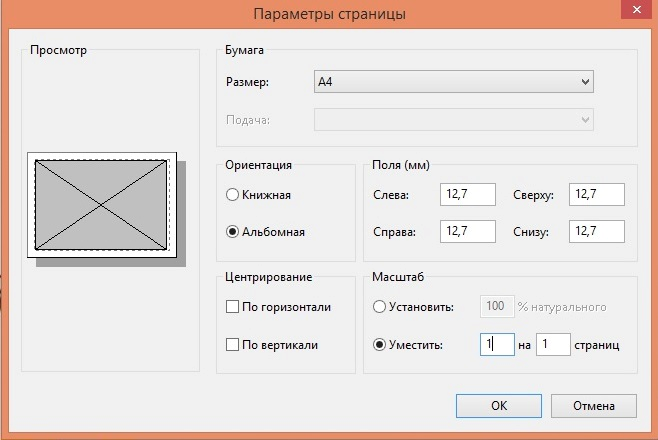Select Книжная portrait orientation

(x=233, y=195)
